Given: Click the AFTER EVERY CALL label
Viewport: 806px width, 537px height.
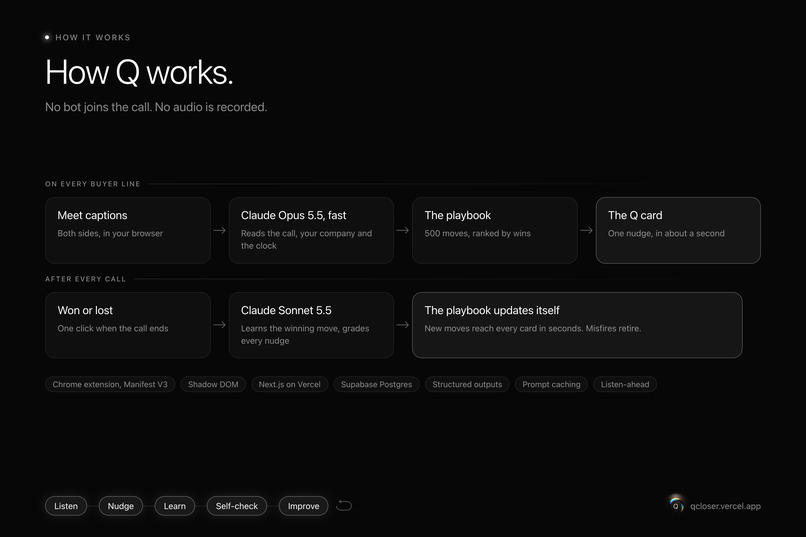Looking at the screenshot, I should [85, 279].
